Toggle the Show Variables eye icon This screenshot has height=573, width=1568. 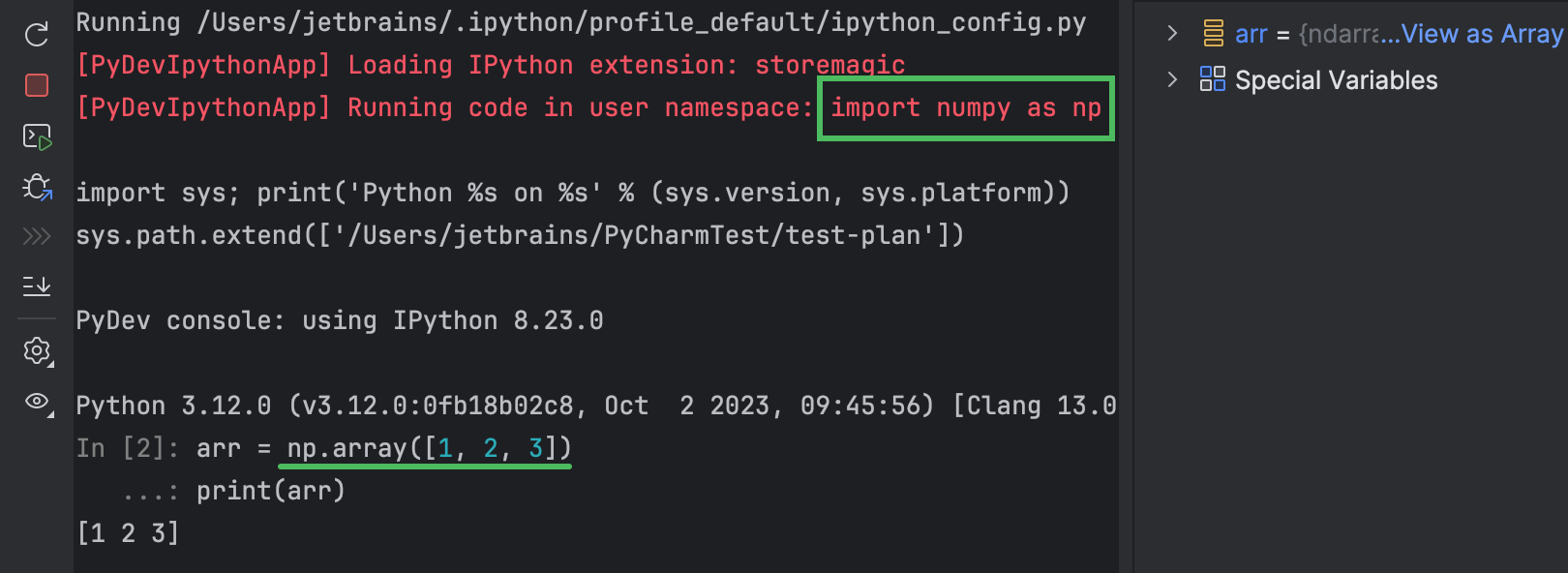point(37,401)
